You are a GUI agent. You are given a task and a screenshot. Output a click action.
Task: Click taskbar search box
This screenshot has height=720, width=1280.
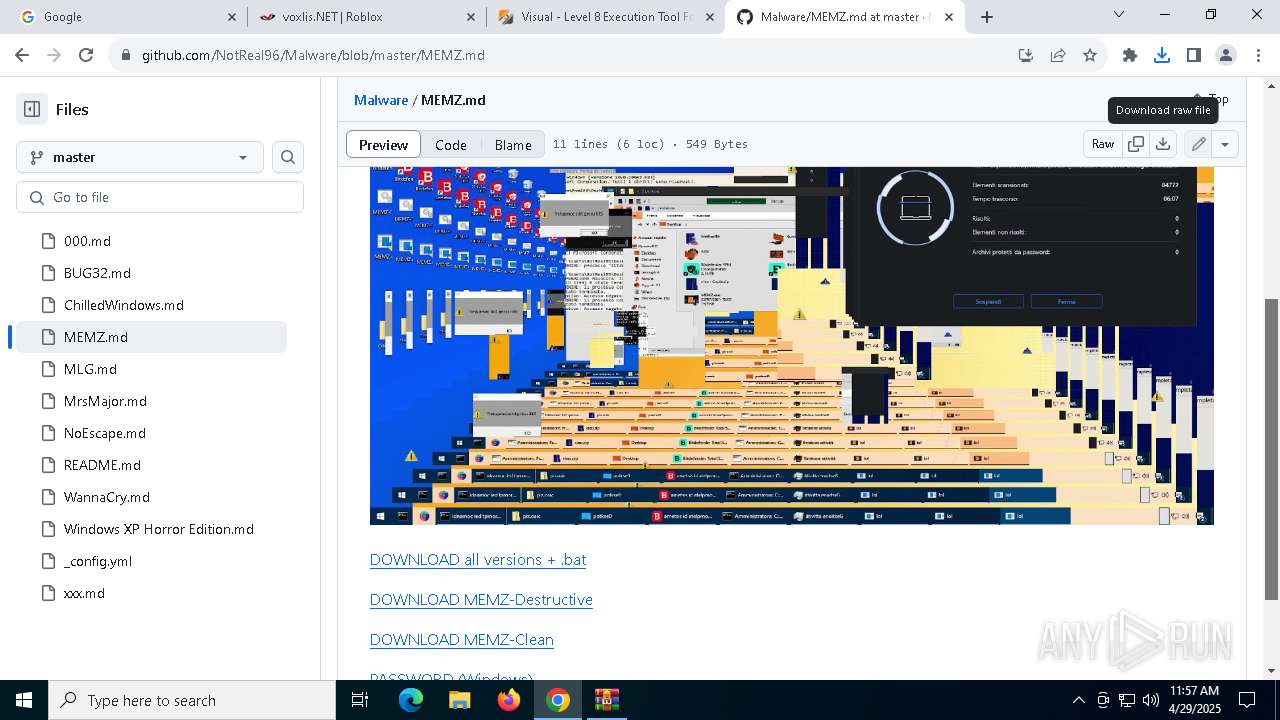(x=192, y=700)
